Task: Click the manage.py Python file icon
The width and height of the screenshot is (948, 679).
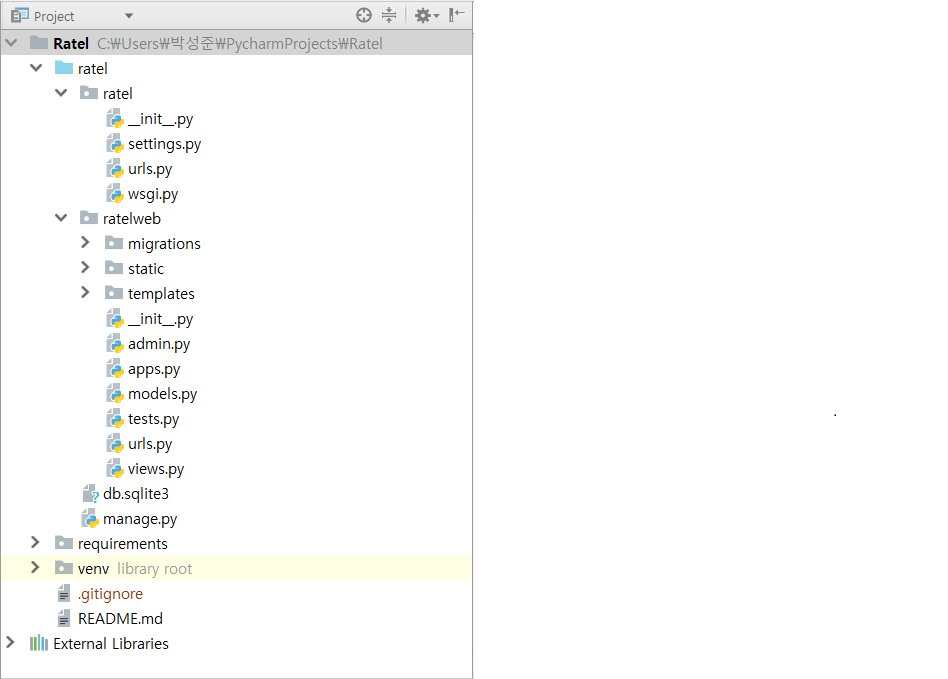Action: (x=90, y=519)
